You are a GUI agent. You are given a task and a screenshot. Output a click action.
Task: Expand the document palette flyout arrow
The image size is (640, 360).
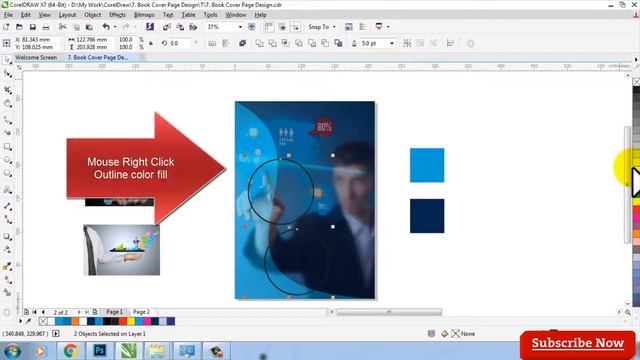click(20, 322)
